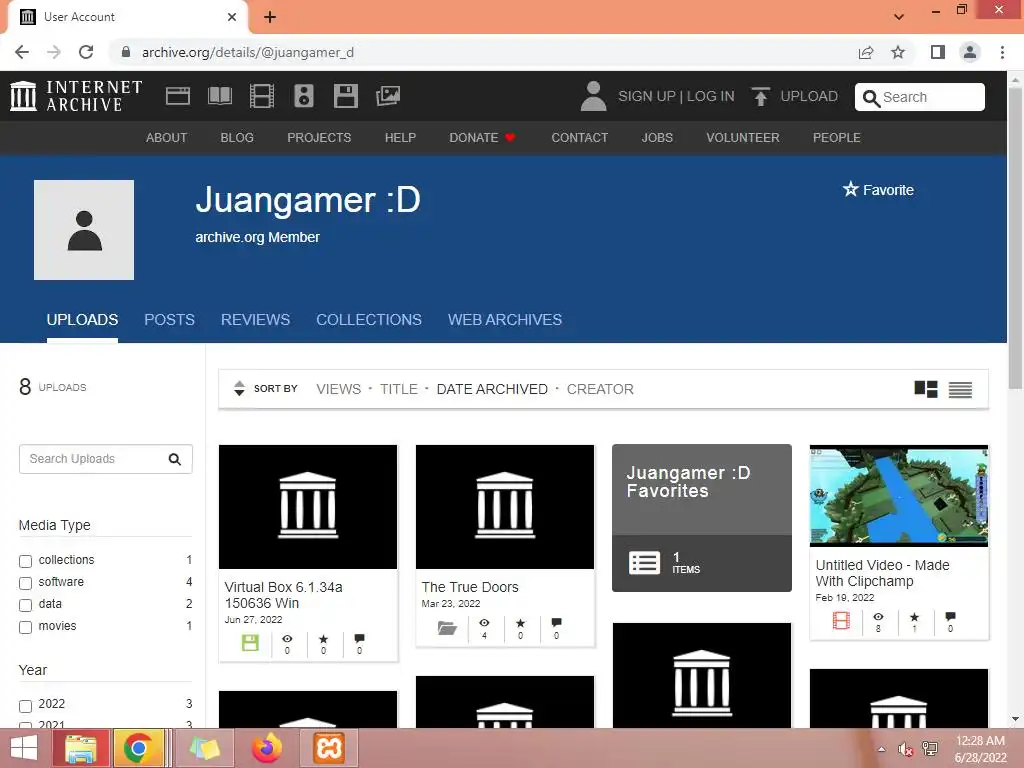The image size is (1024, 768).
Task: Check the movies media type filter
Action: [x=25, y=628]
